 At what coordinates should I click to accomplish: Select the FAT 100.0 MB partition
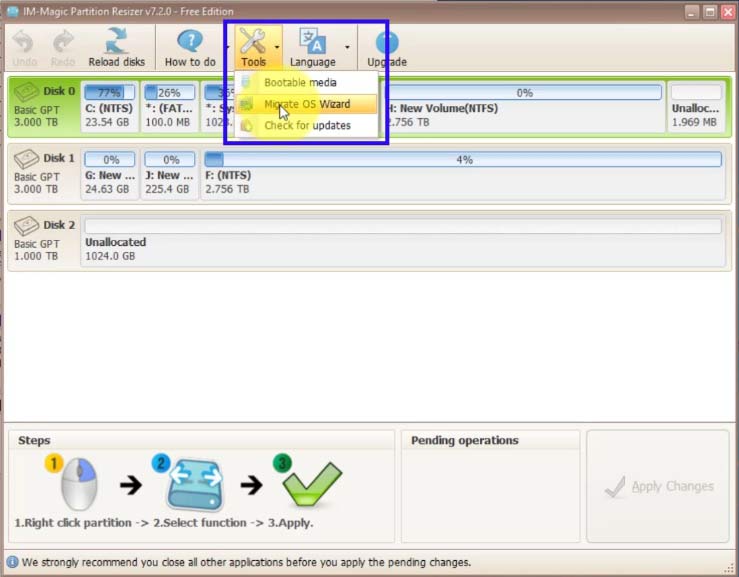click(x=169, y=107)
